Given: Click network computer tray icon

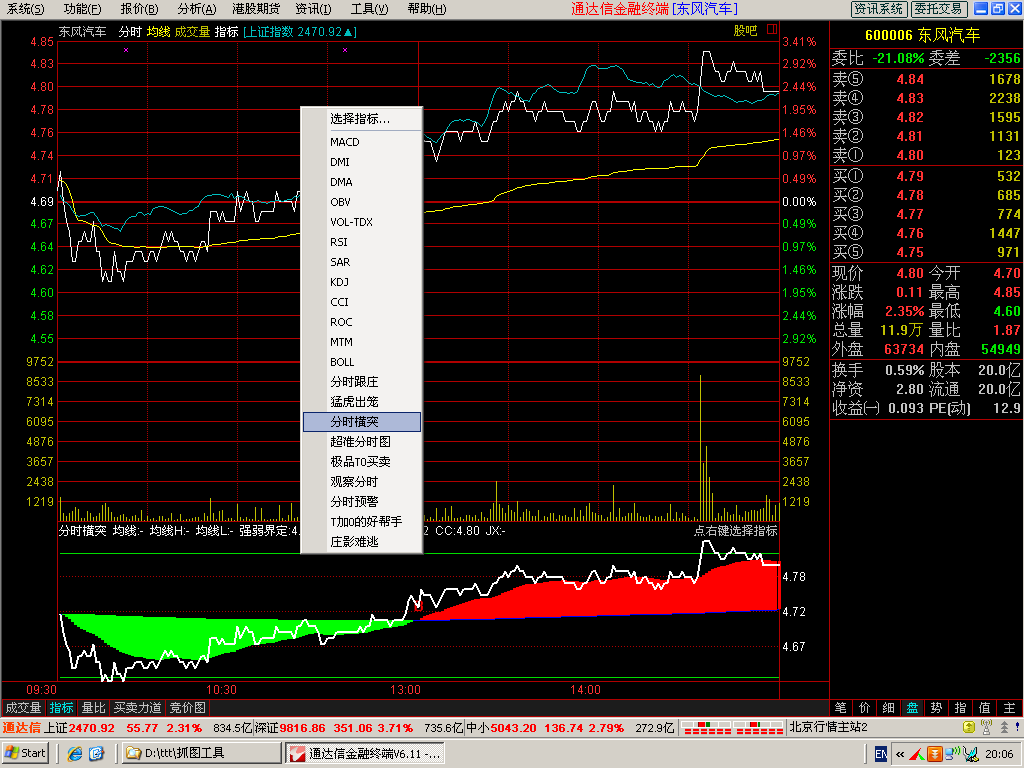Looking at the screenshot, I should (x=953, y=754).
